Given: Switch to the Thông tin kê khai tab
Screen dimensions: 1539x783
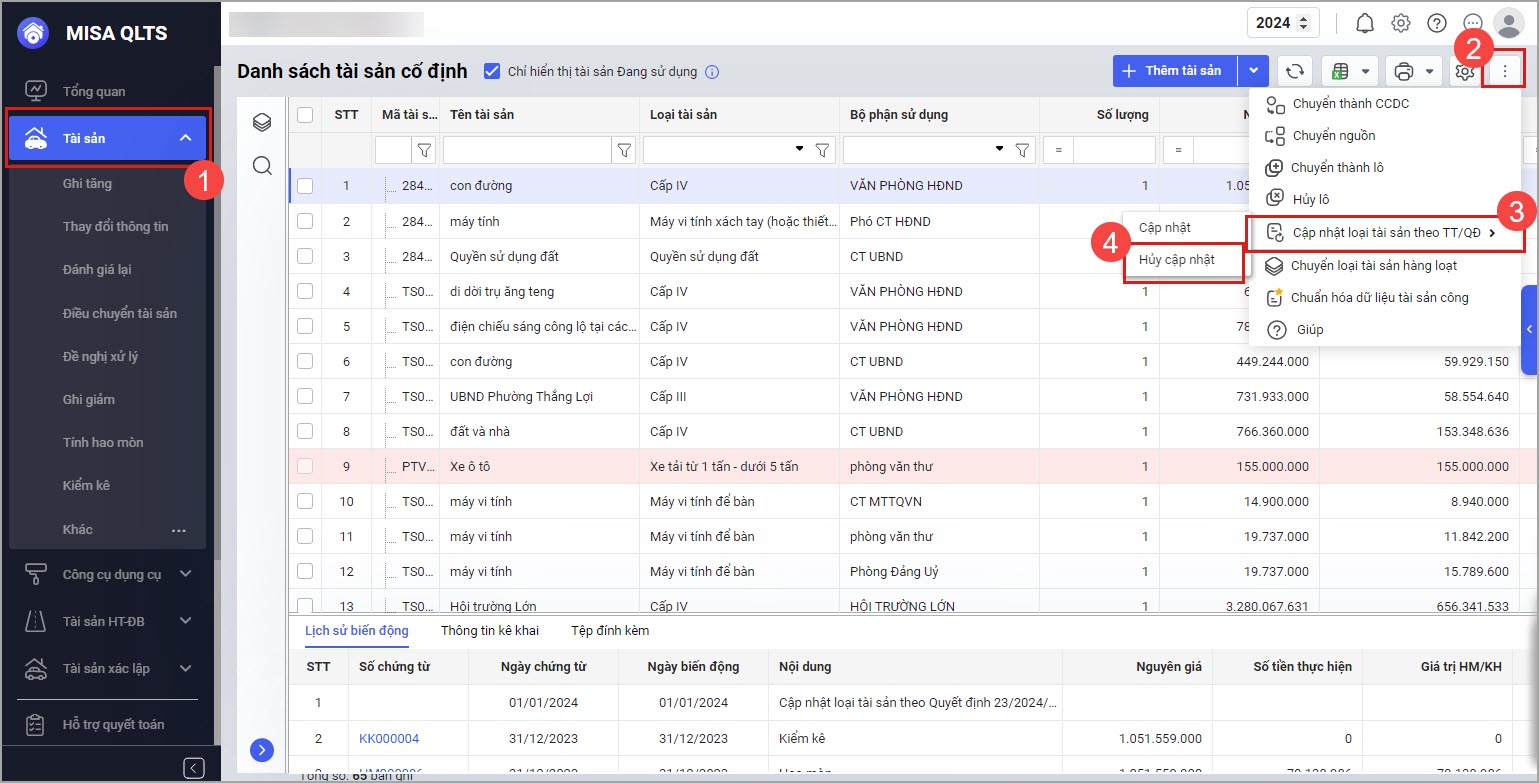Looking at the screenshot, I should tap(489, 631).
